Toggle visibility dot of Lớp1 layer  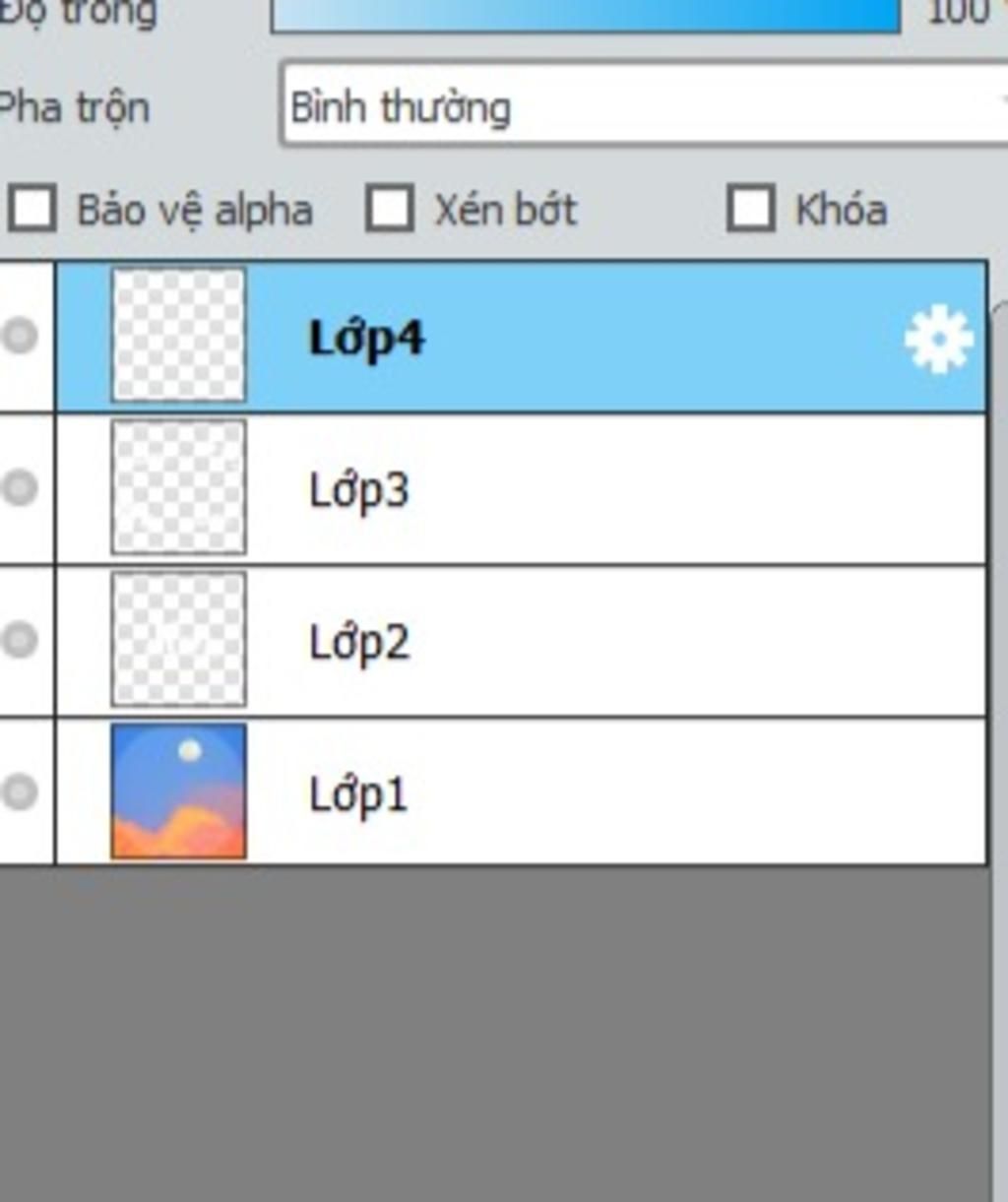click(x=19, y=791)
